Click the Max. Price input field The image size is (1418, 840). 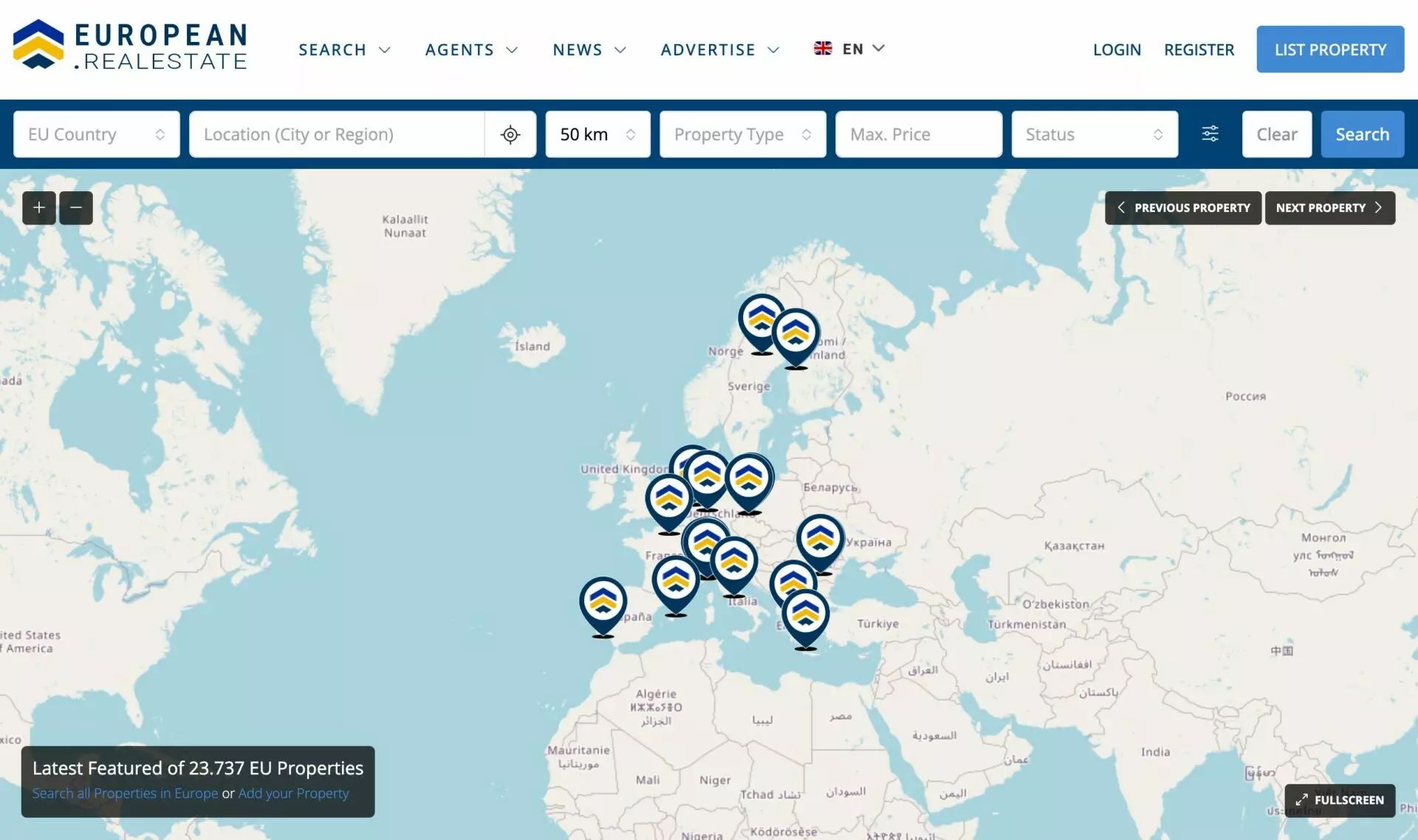click(x=918, y=134)
